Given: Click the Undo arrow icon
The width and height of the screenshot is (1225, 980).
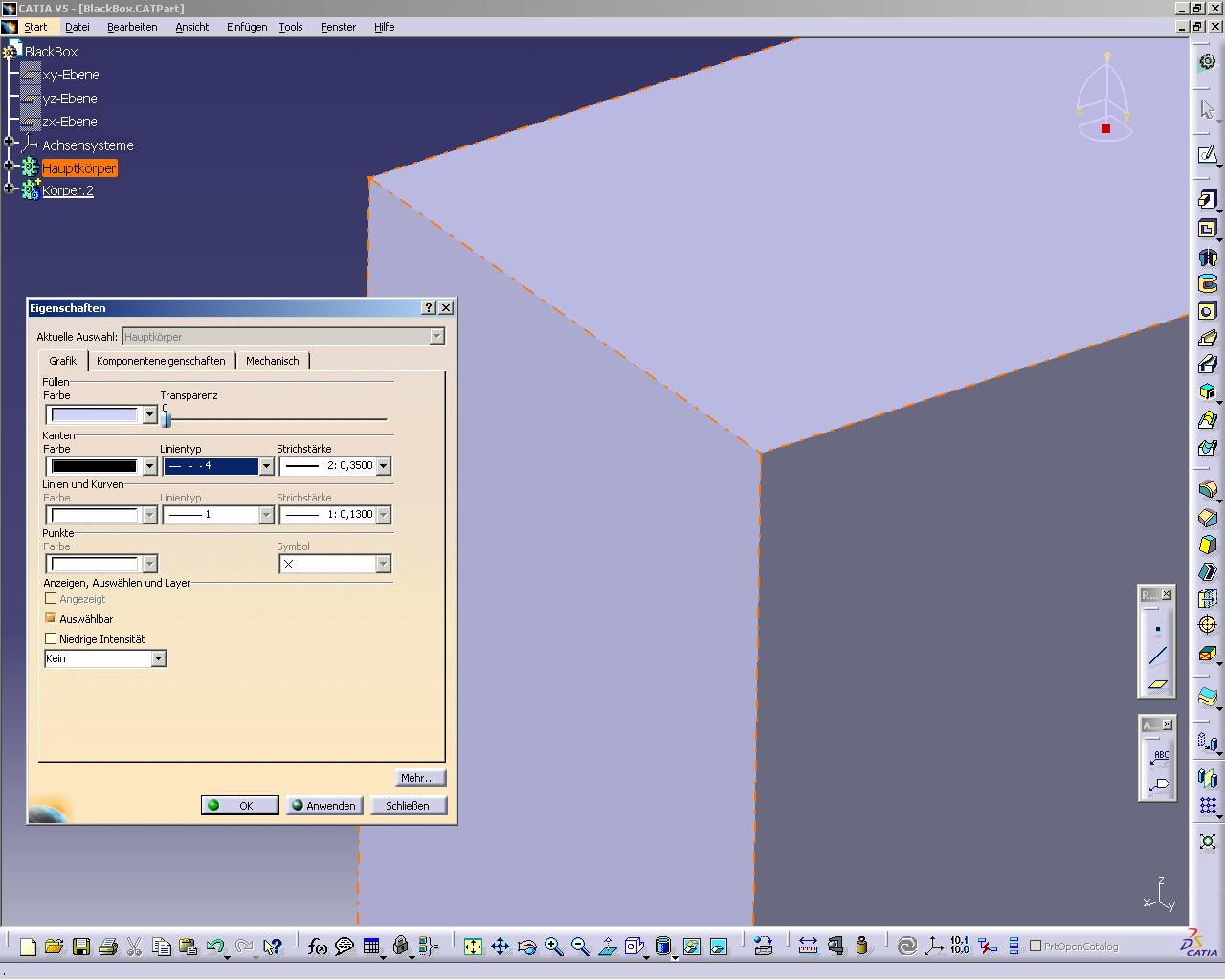Looking at the screenshot, I should coord(215,947).
